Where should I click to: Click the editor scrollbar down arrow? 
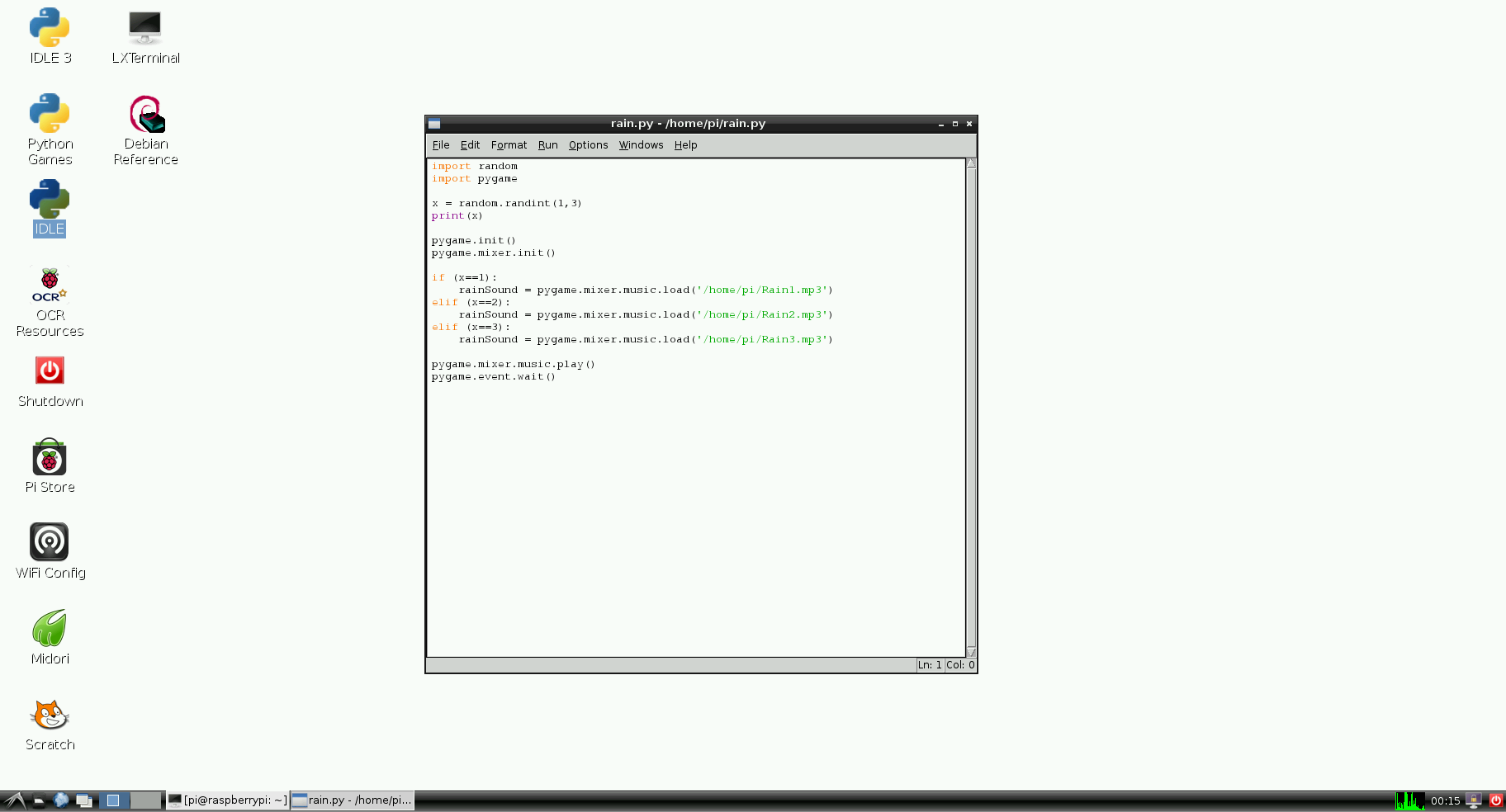(x=971, y=652)
